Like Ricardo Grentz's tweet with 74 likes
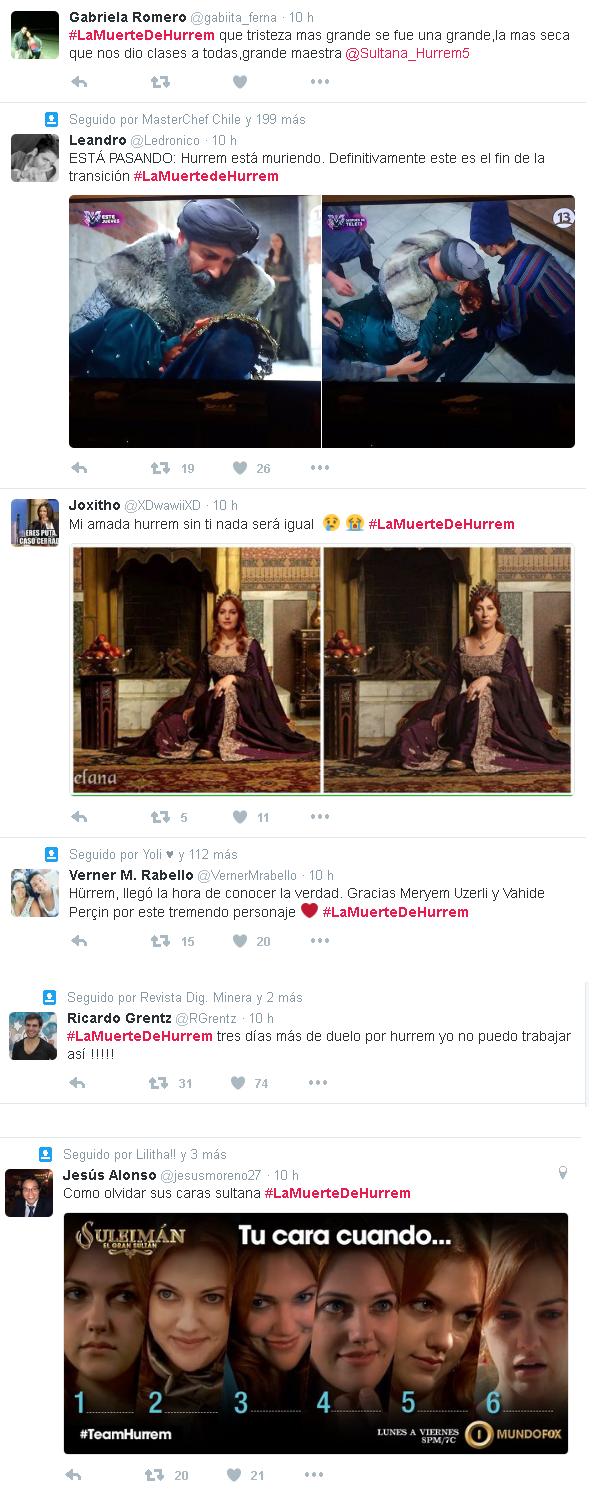This screenshot has height=1492, width=612. click(x=239, y=1082)
